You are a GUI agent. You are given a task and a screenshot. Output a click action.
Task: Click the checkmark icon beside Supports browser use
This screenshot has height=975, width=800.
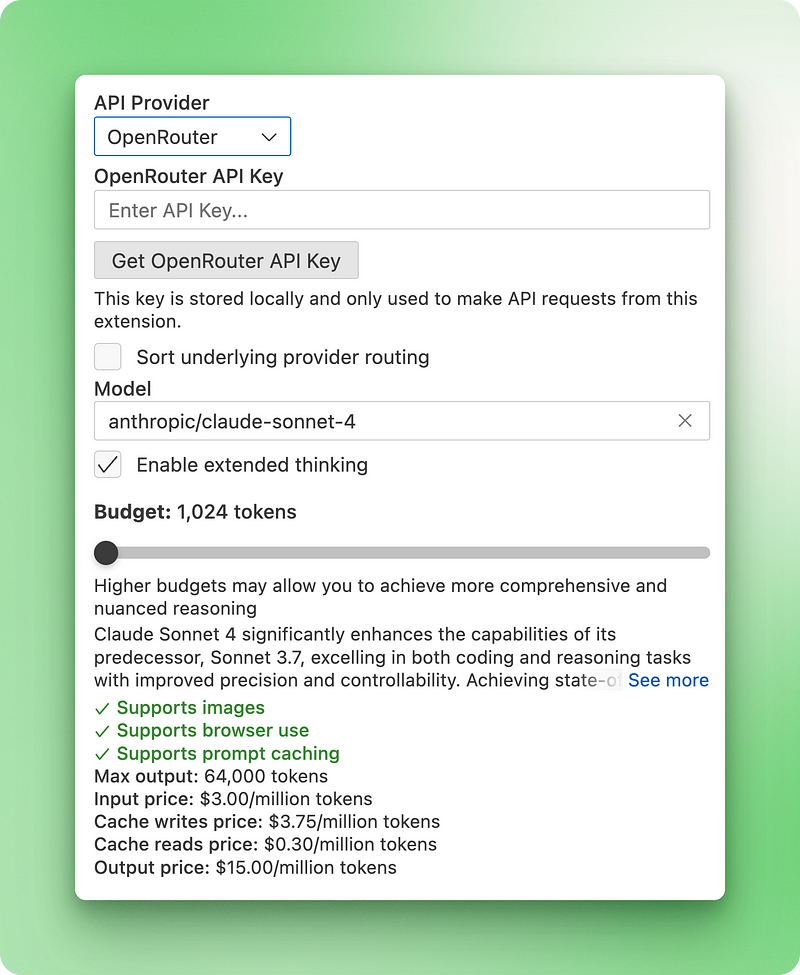[103, 731]
